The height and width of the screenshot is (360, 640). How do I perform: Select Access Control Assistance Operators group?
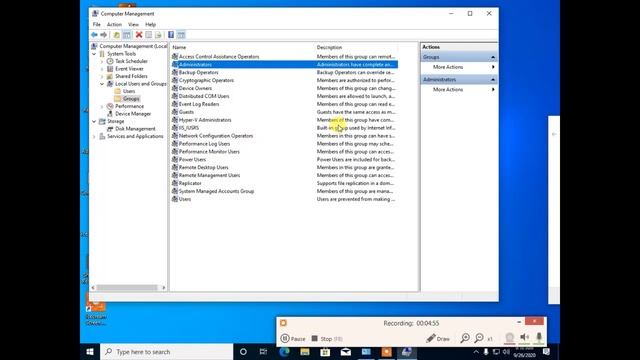219,57
